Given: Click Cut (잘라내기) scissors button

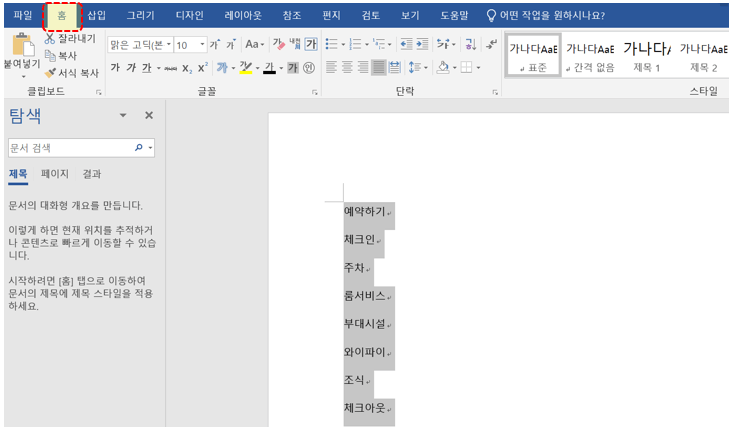Looking at the screenshot, I should pos(70,38).
